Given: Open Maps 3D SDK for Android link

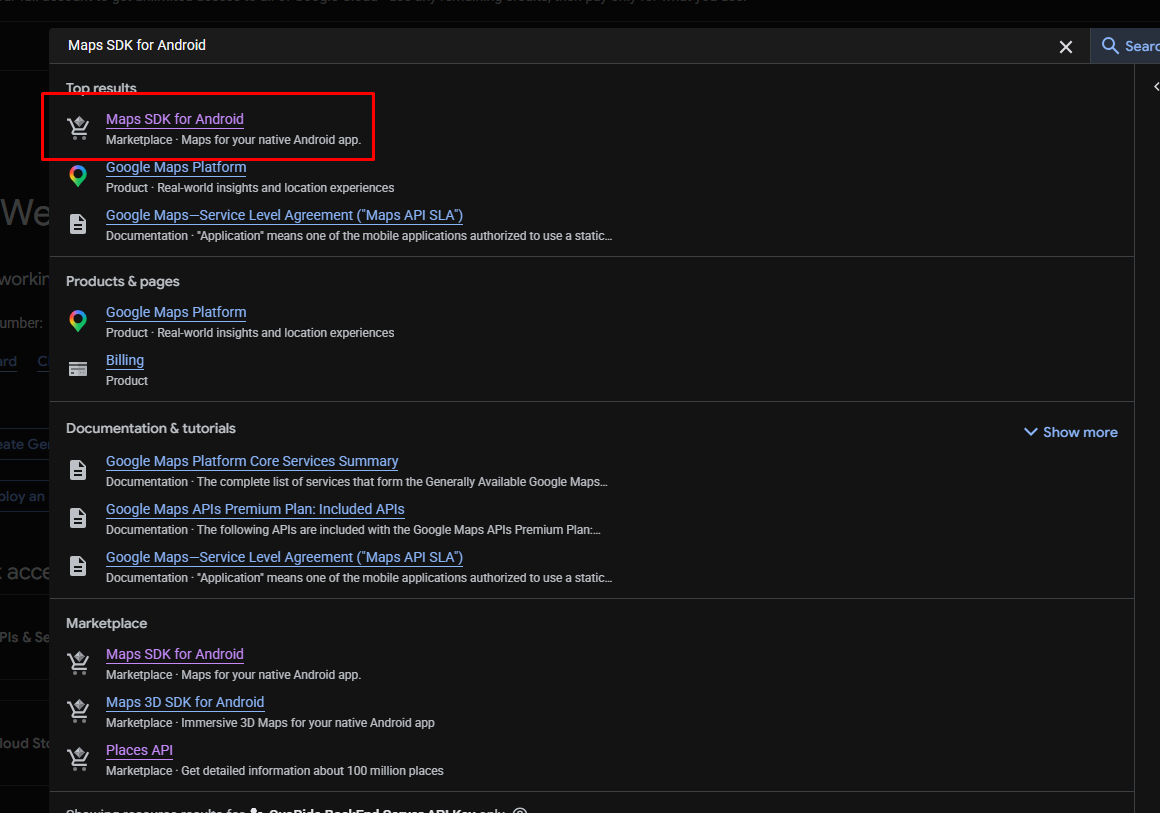Looking at the screenshot, I should click(x=185, y=702).
